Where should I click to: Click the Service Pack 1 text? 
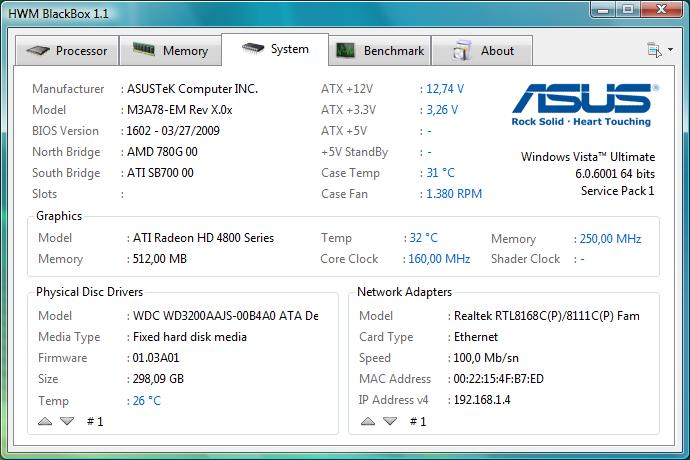617,191
